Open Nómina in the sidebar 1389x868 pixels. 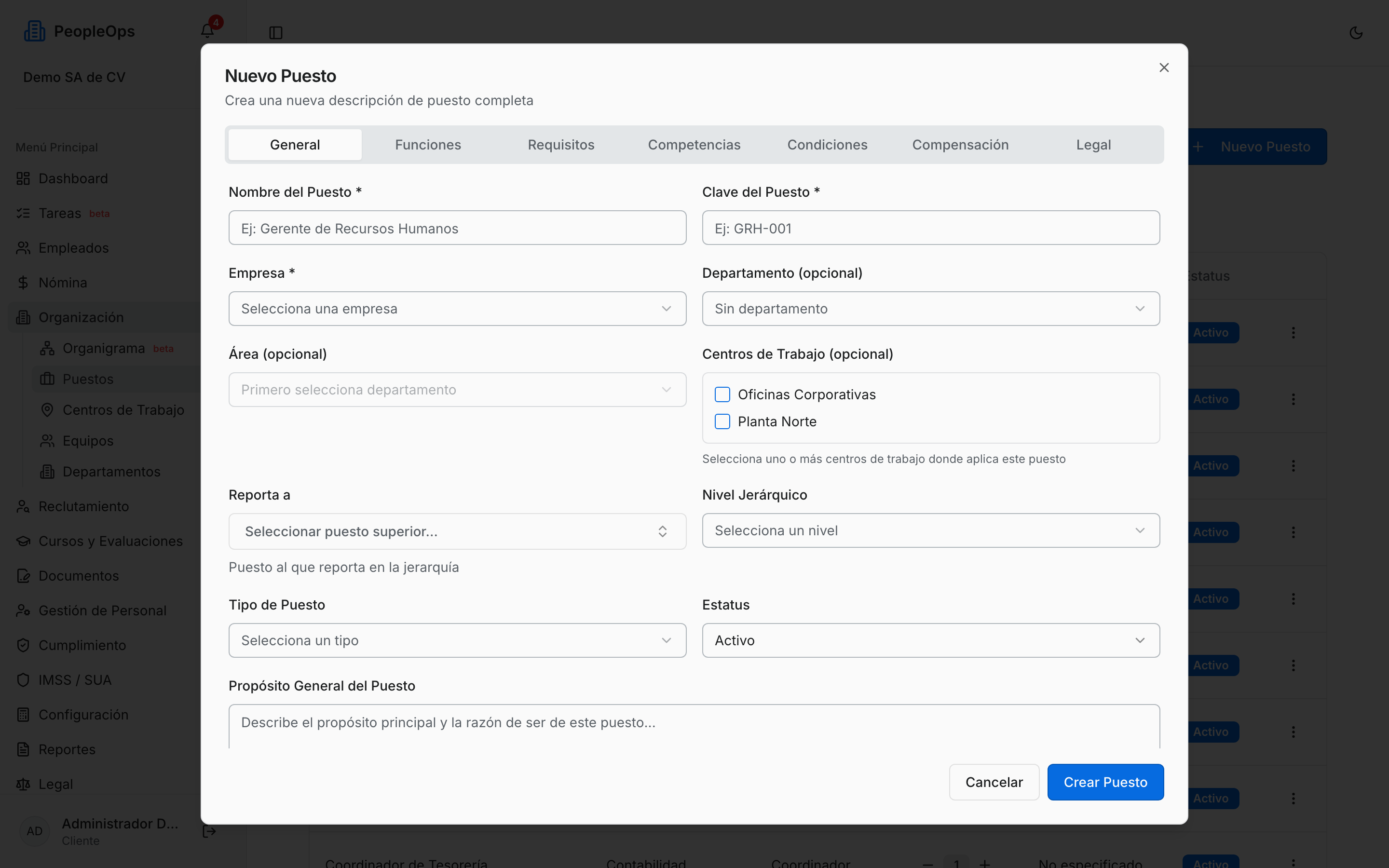point(63,283)
